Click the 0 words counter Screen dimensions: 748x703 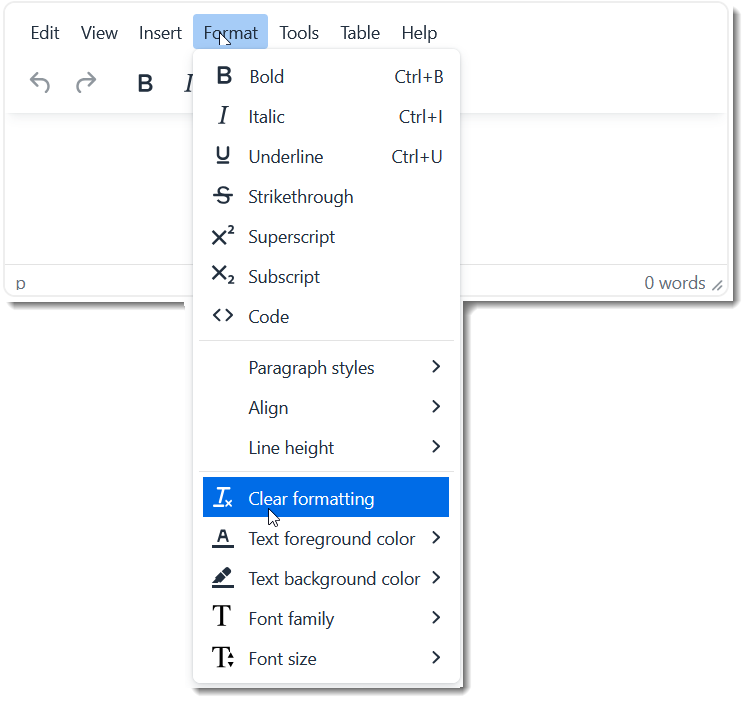(x=675, y=283)
